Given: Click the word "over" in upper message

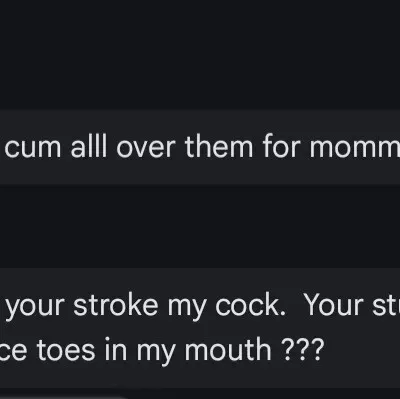Looking at the screenshot, I should click(x=145, y=147).
